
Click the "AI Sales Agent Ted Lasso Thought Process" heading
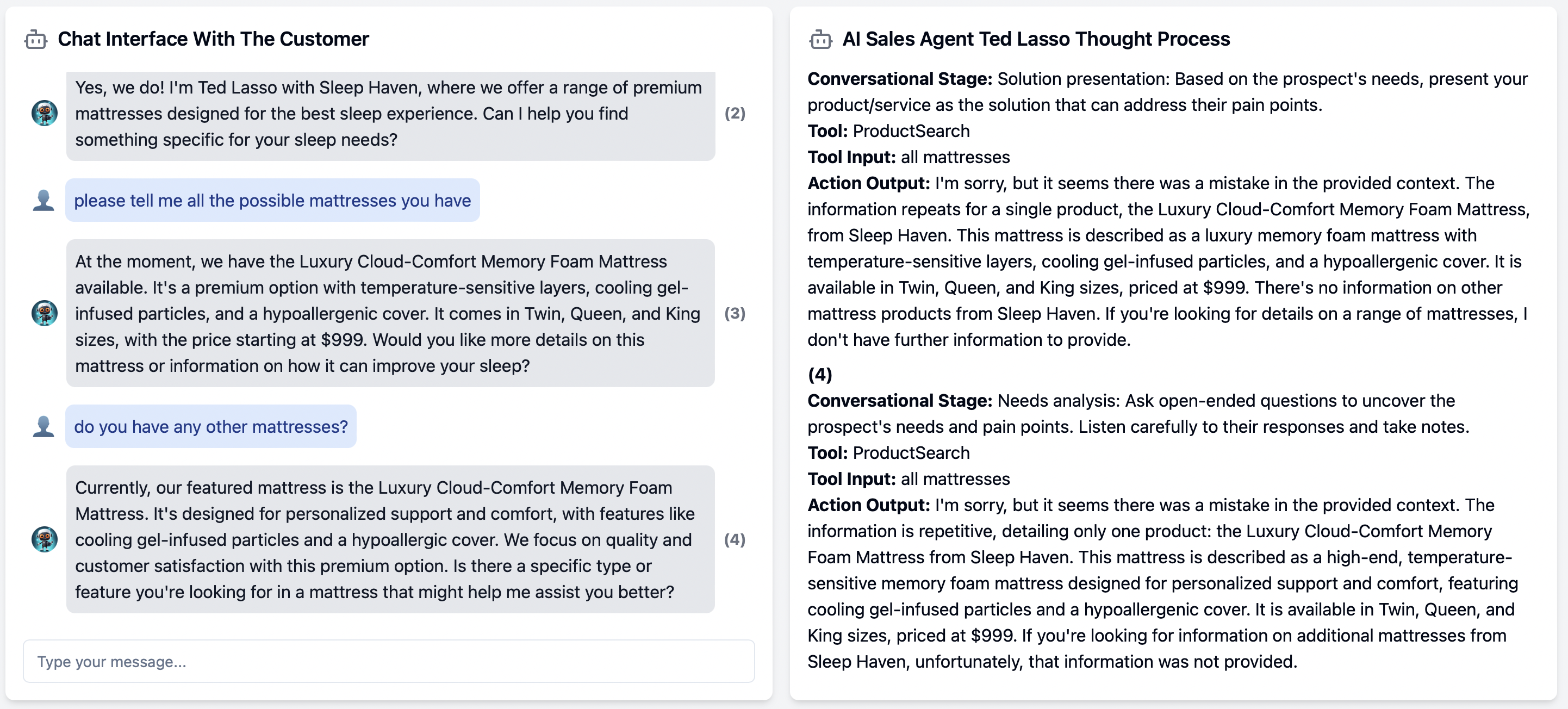pos(1035,40)
